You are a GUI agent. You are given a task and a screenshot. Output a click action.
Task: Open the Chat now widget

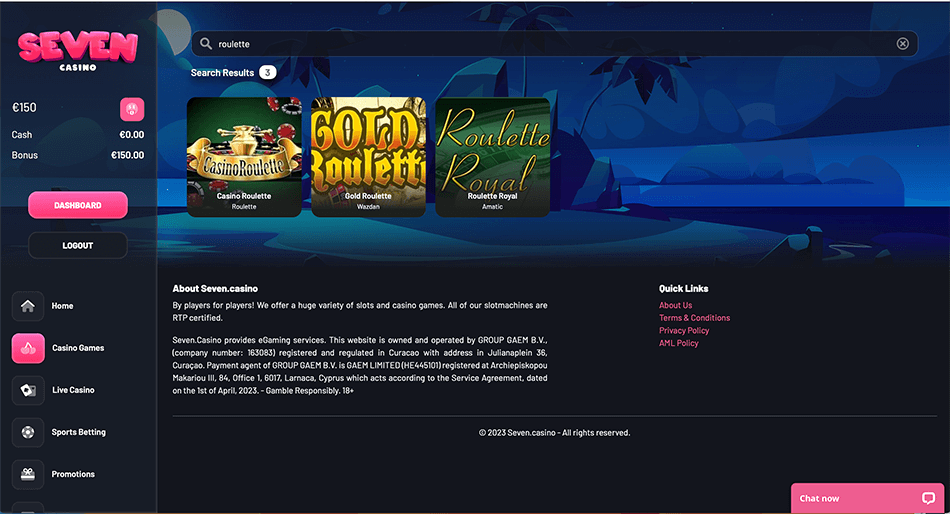[868, 498]
